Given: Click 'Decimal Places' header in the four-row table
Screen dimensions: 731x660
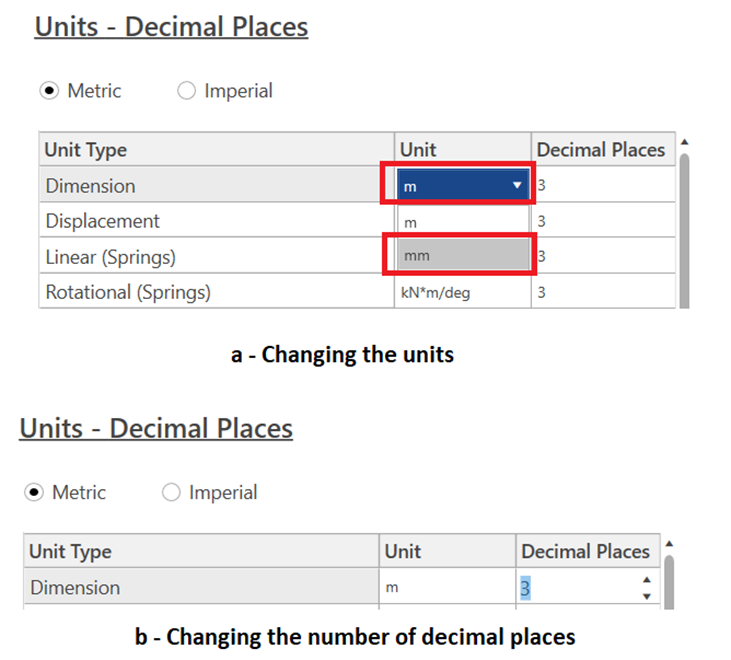Looking at the screenshot, I should coord(600,150).
